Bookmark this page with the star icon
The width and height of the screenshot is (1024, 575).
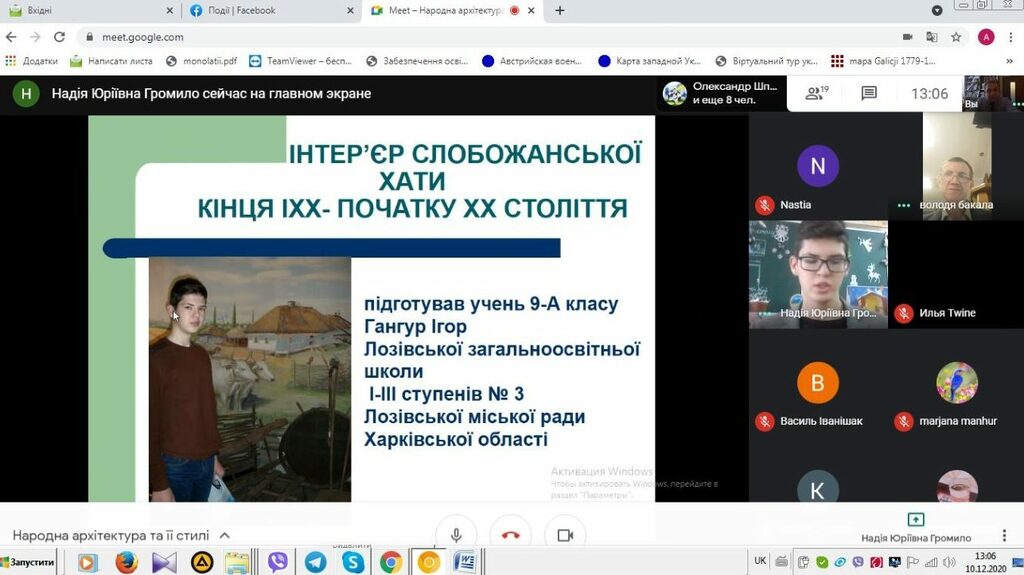(956, 37)
